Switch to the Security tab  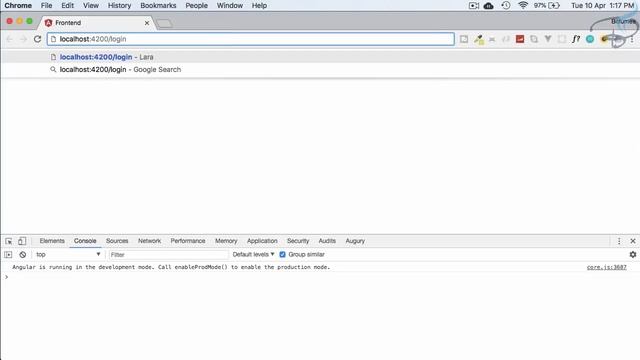[x=298, y=241]
